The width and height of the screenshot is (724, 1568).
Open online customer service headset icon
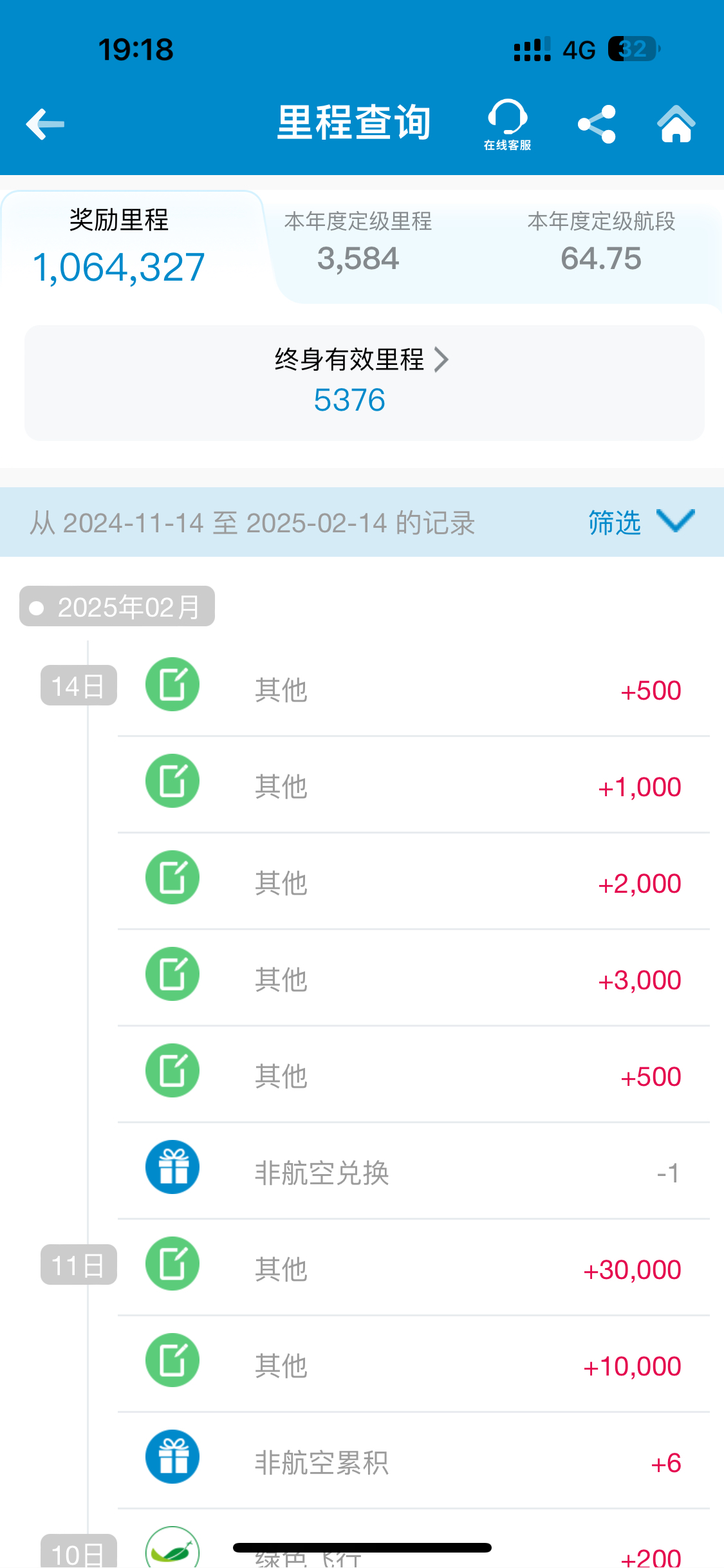click(x=507, y=124)
